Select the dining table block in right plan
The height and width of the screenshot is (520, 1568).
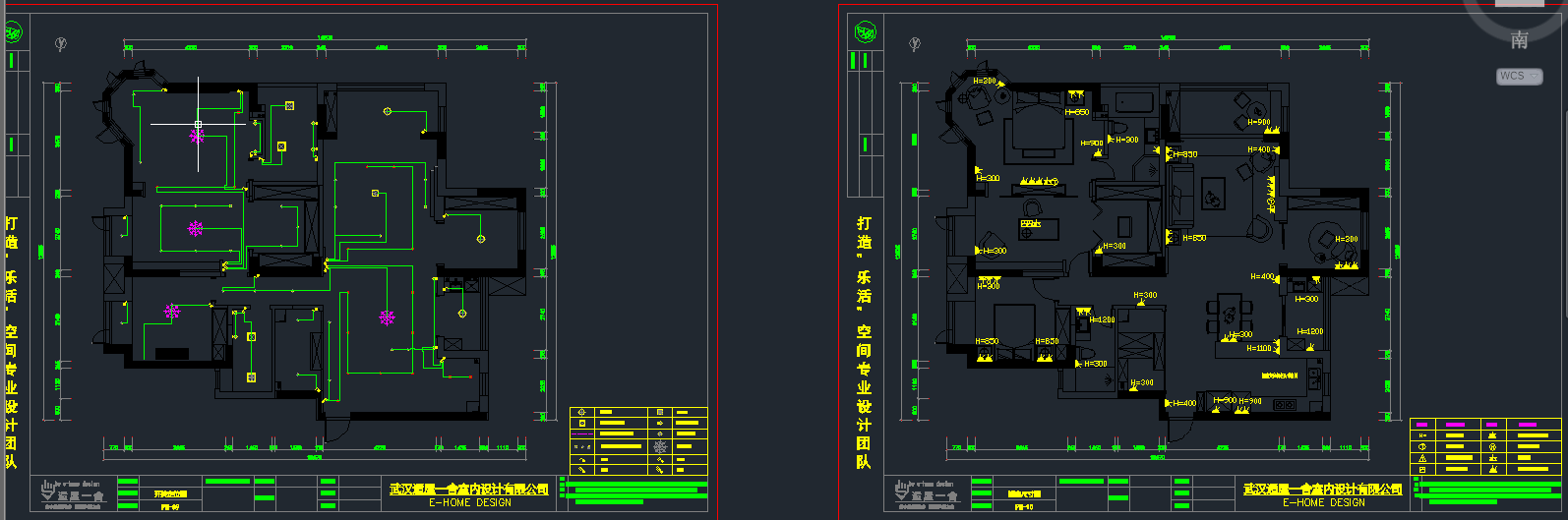[1230, 316]
